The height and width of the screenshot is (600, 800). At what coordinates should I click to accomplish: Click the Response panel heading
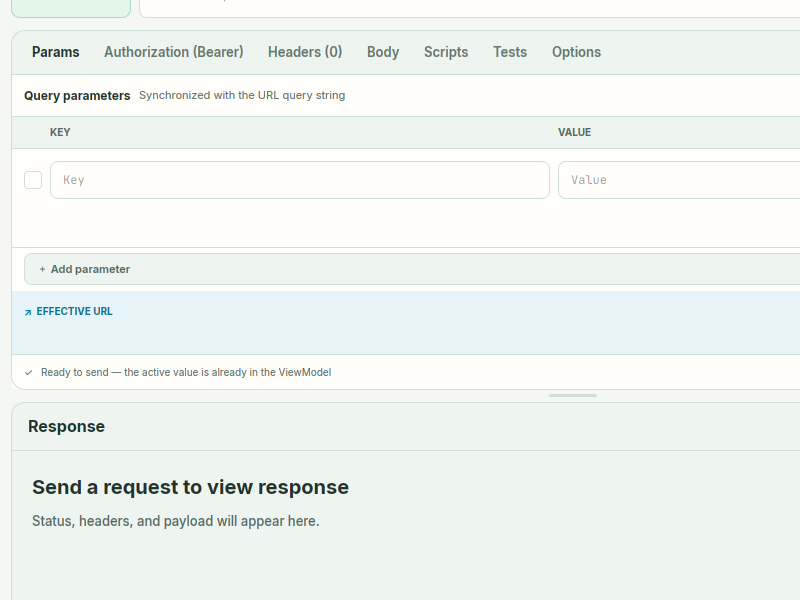pyautogui.click(x=66, y=427)
